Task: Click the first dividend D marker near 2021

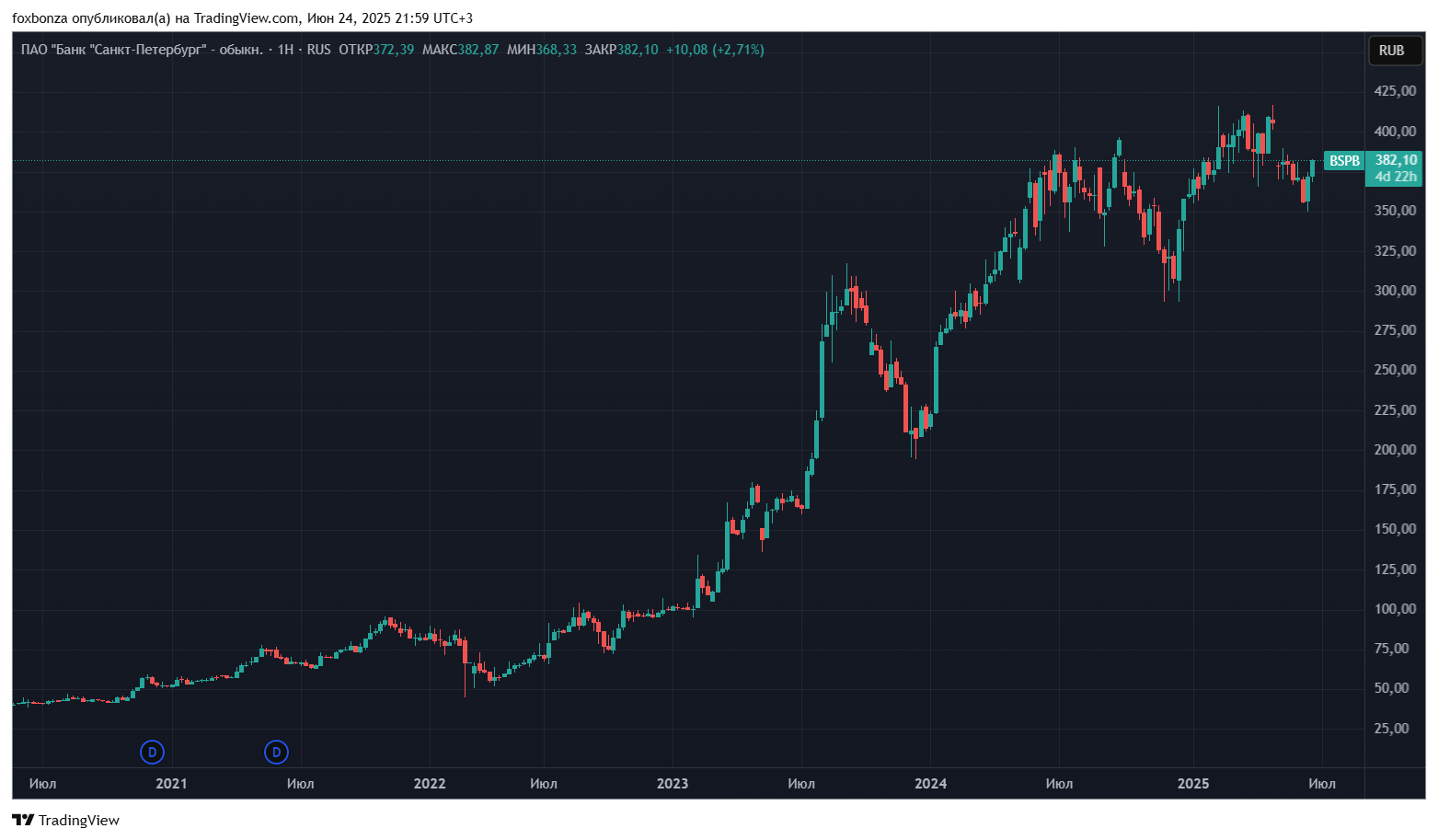Action: 152,753
